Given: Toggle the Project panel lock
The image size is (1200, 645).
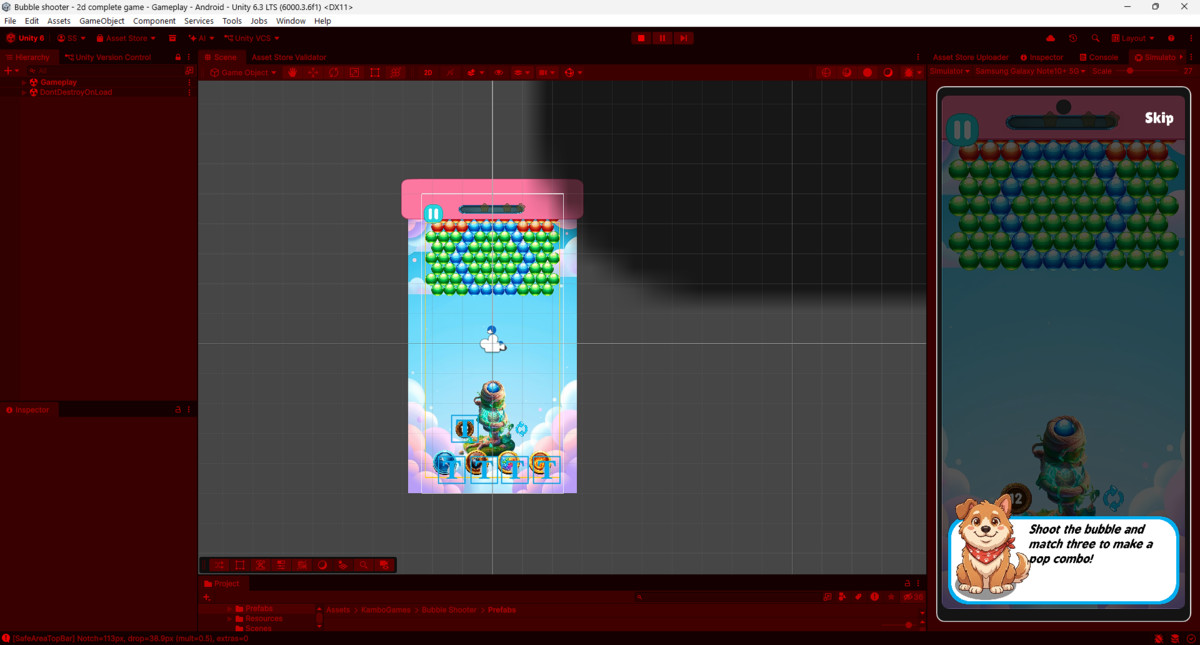Looking at the screenshot, I should (x=908, y=583).
